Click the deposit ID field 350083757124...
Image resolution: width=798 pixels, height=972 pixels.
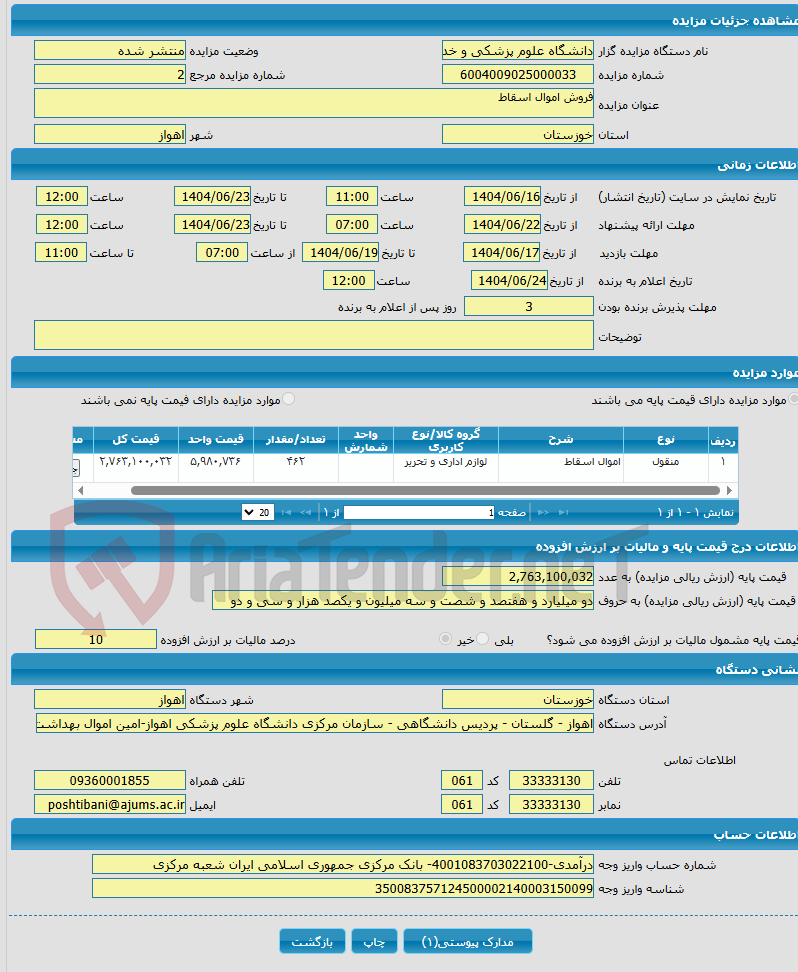click(x=343, y=888)
